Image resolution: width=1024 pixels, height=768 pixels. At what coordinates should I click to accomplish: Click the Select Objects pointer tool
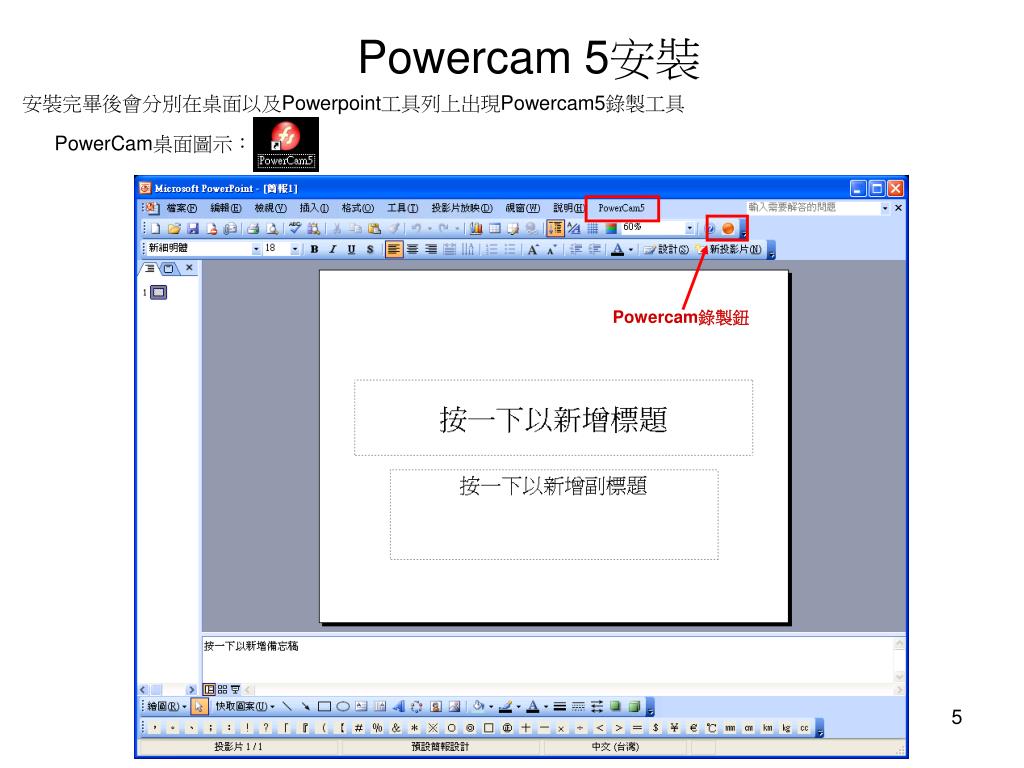[199, 707]
